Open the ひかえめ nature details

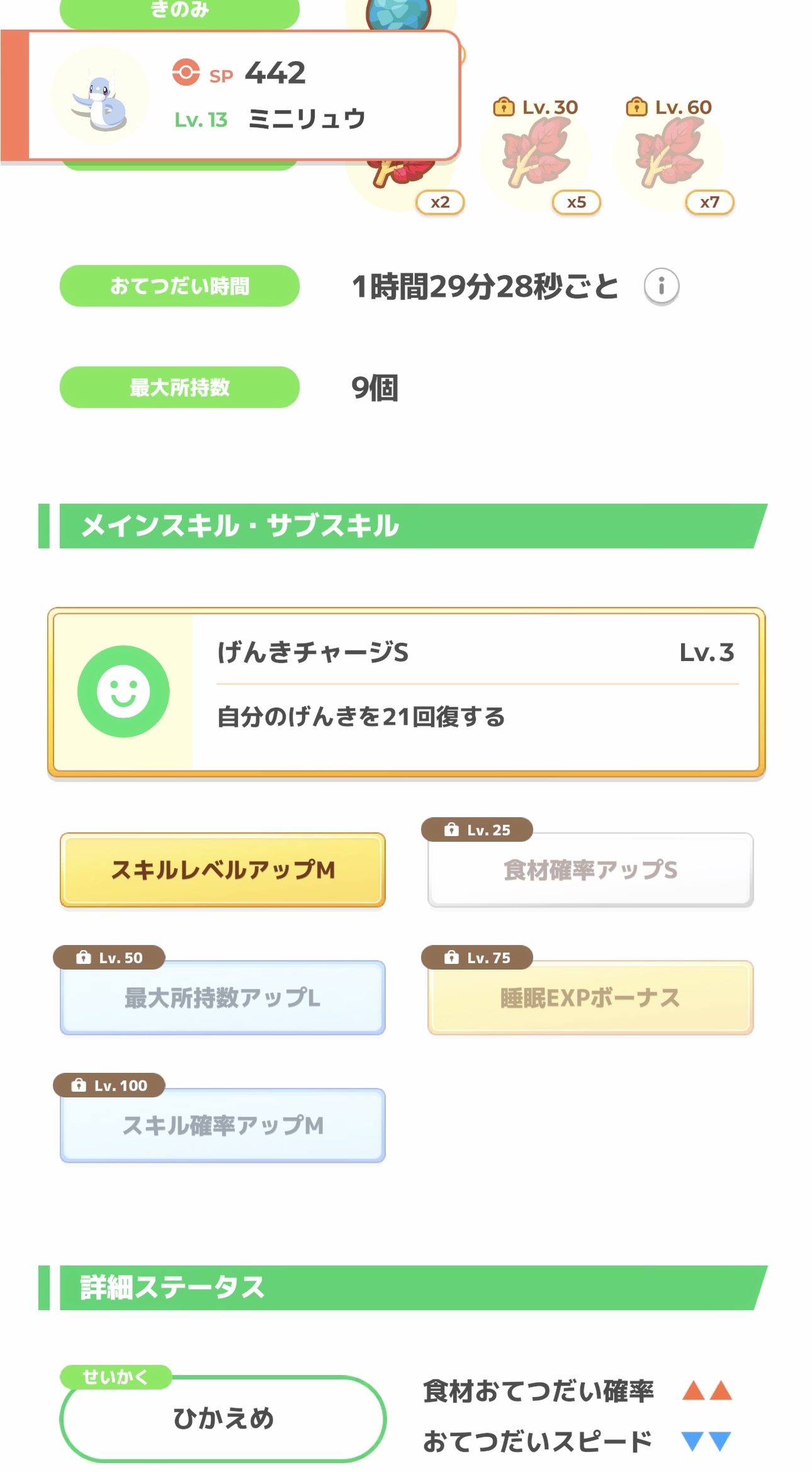223,1418
